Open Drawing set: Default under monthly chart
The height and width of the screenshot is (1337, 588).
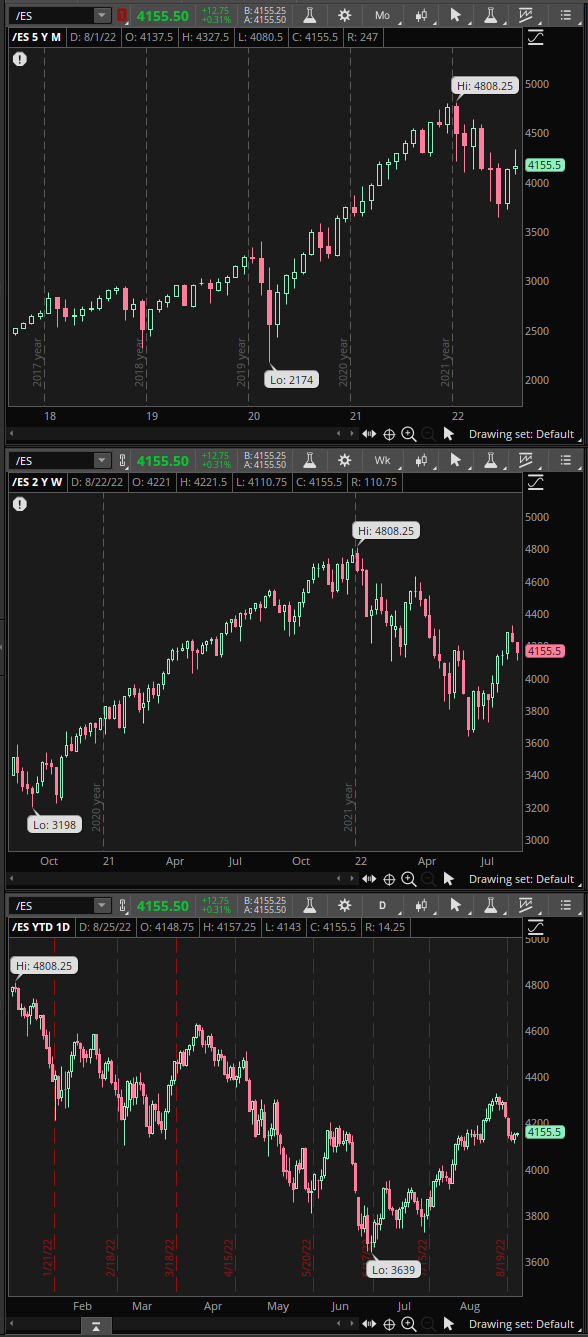pos(521,434)
